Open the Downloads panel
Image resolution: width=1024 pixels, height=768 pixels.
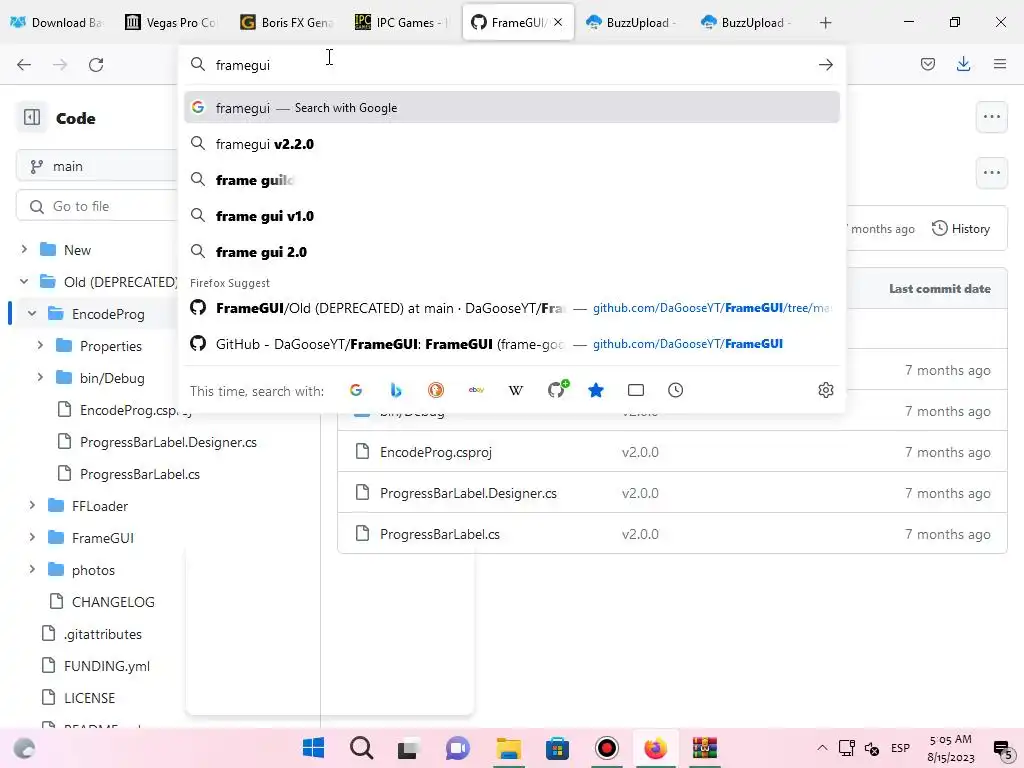963,64
